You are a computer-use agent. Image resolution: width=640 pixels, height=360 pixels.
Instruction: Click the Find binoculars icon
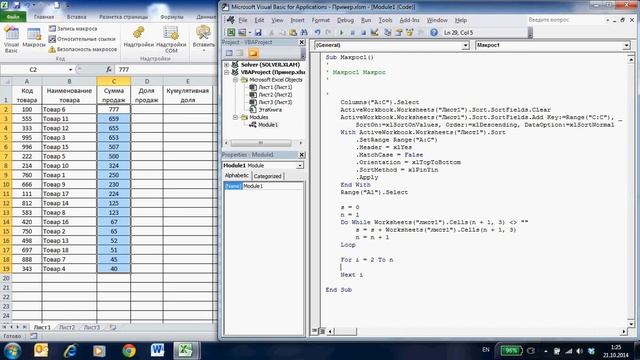[304, 32]
